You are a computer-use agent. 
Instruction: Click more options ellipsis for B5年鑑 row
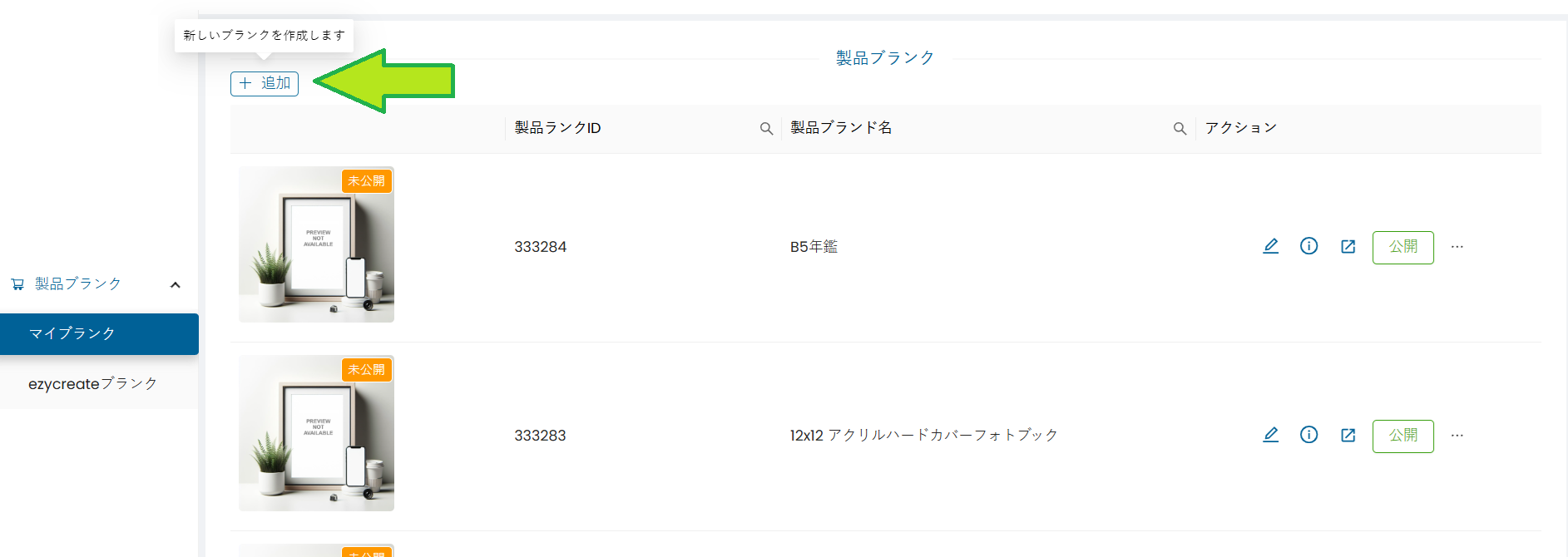click(x=1457, y=247)
